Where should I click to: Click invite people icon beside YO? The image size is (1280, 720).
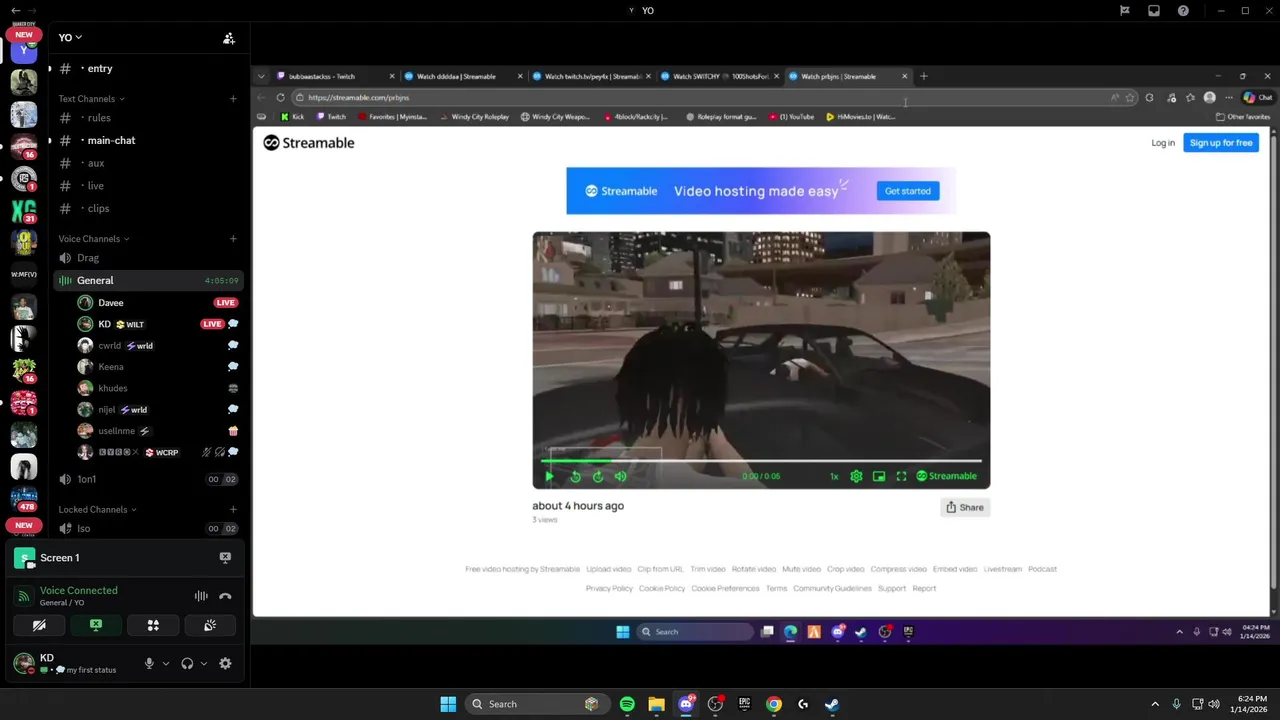(229, 38)
